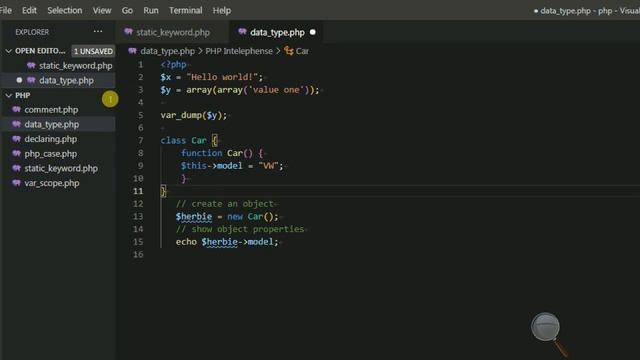The image size is (640, 360).
Task: Click var_dump($y); on line 5
Action: pos(193,116)
